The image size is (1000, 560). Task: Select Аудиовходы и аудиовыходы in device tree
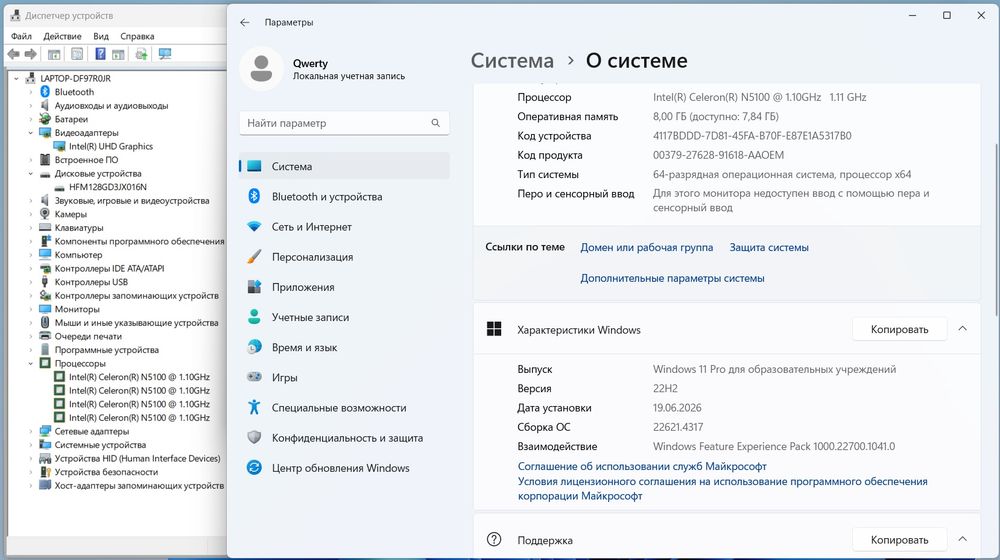coord(111,106)
